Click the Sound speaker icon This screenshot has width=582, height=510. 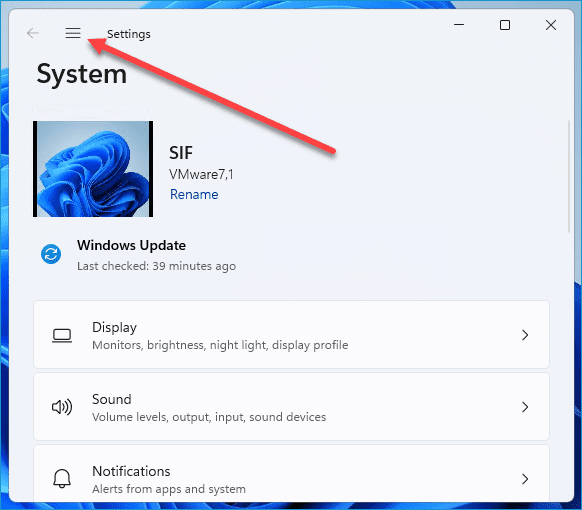pos(62,407)
